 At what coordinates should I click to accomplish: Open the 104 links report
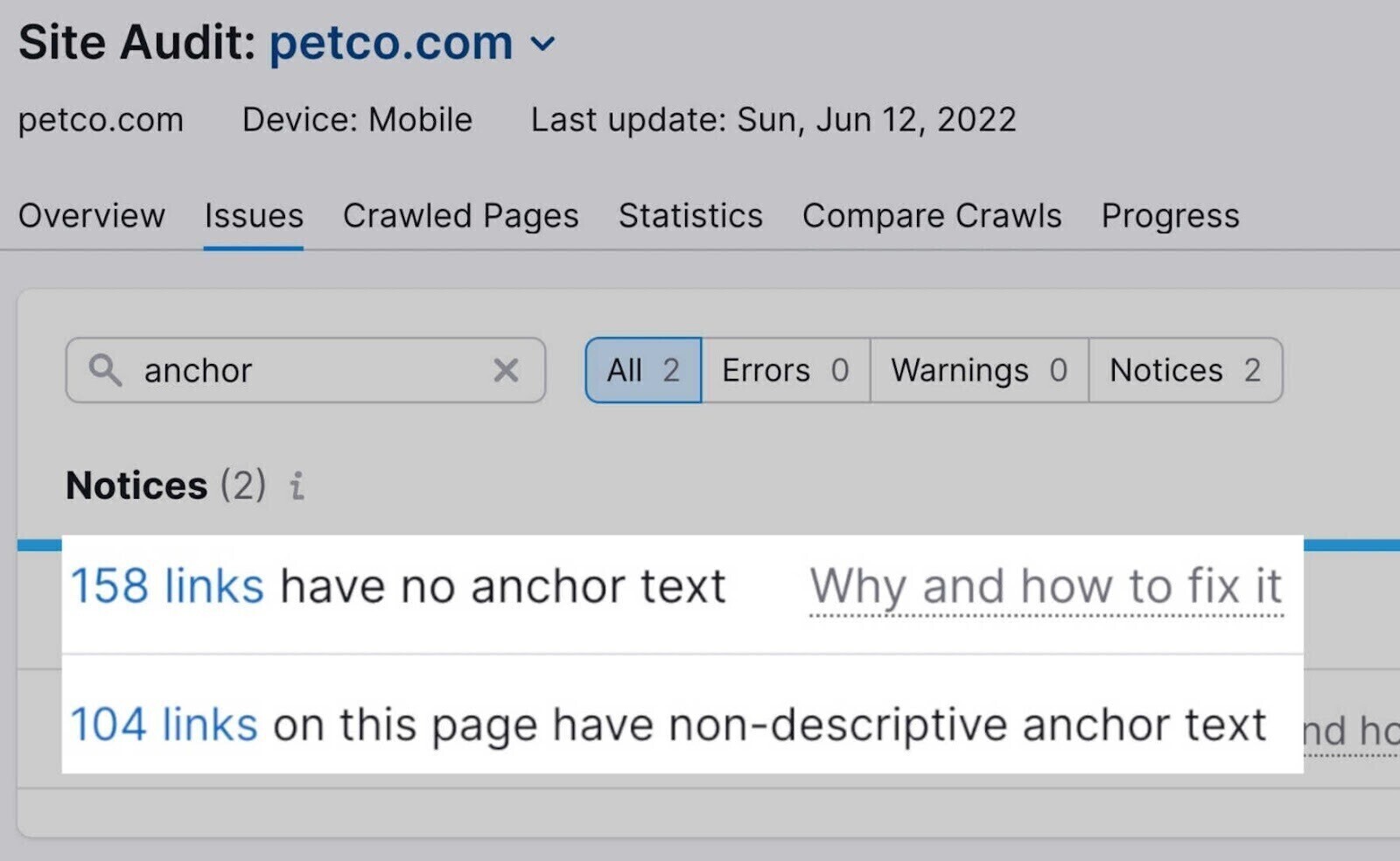[x=164, y=724]
